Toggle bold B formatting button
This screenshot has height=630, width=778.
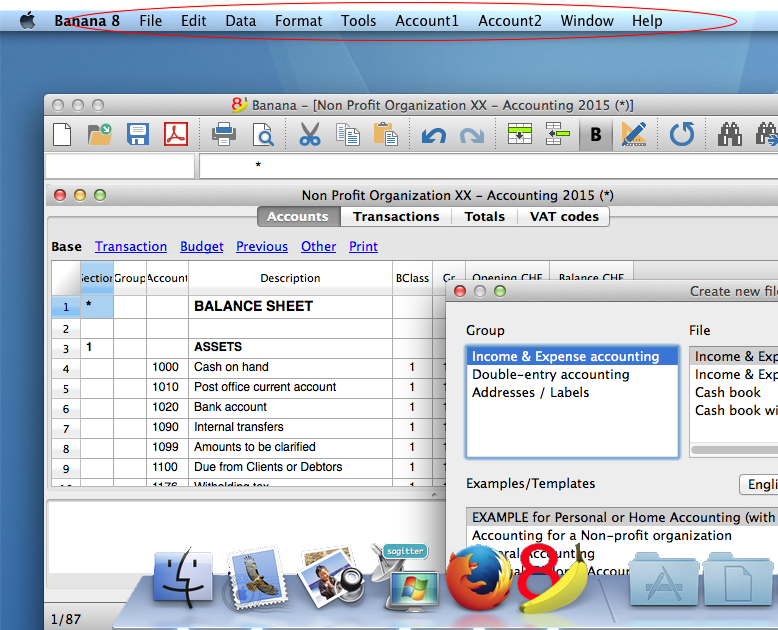pos(596,134)
